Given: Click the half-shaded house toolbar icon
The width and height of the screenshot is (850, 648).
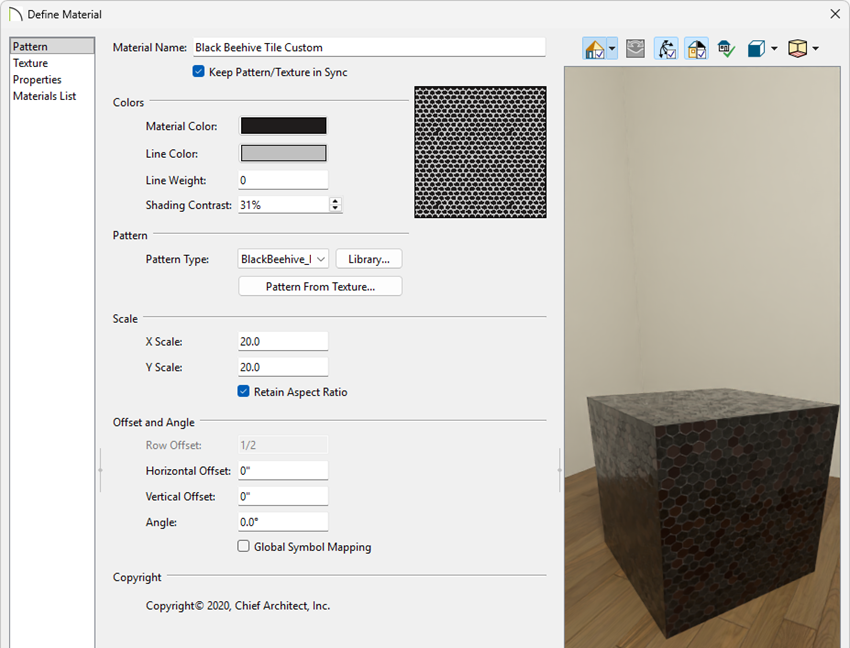Looking at the screenshot, I should 696,48.
